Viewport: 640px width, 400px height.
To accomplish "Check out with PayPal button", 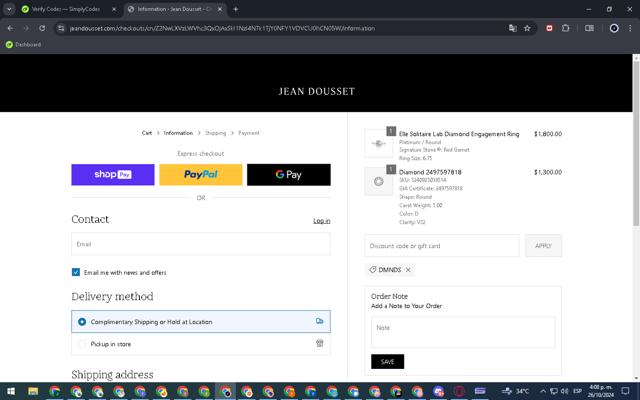I will click(x=201, y=175).
